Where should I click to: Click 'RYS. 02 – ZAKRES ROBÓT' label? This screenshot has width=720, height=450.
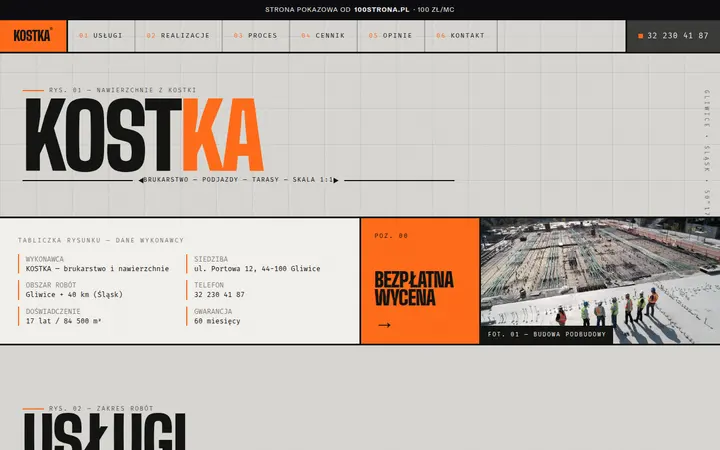click(101, 408)
